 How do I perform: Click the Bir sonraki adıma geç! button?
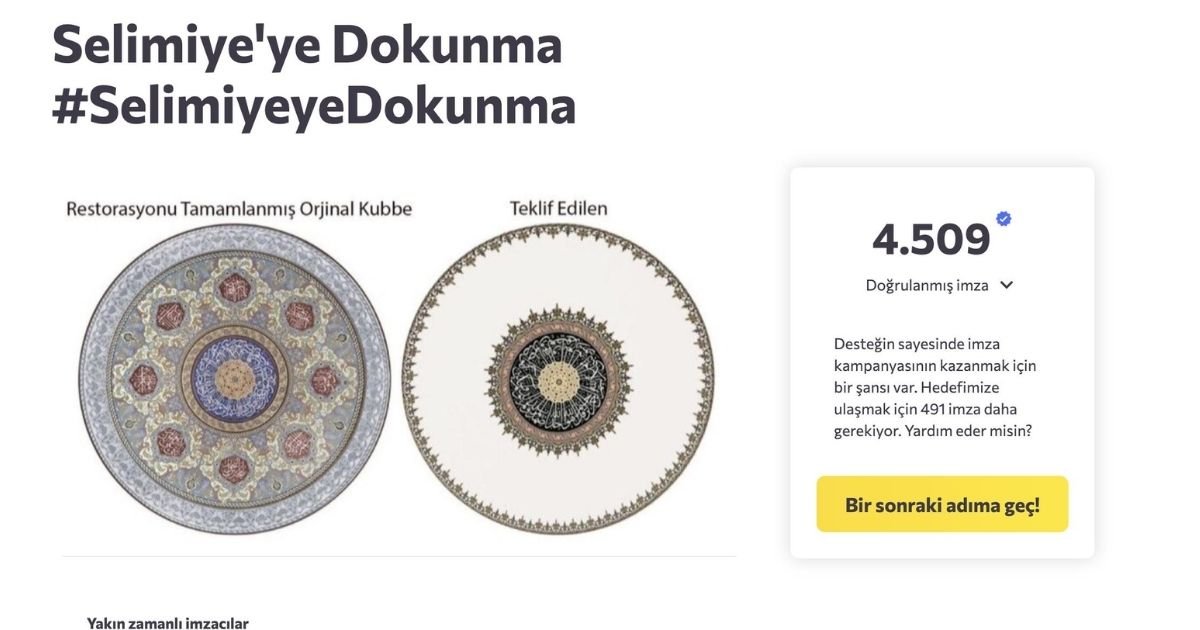[941, 506]
